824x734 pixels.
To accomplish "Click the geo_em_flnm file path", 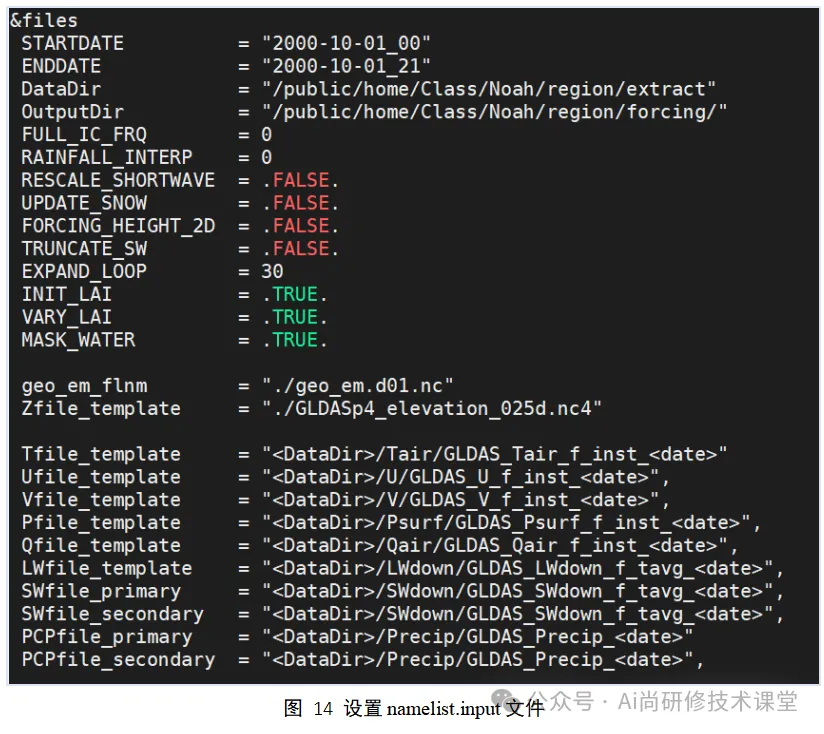I will pyautogui.click(x=357, y=386).
